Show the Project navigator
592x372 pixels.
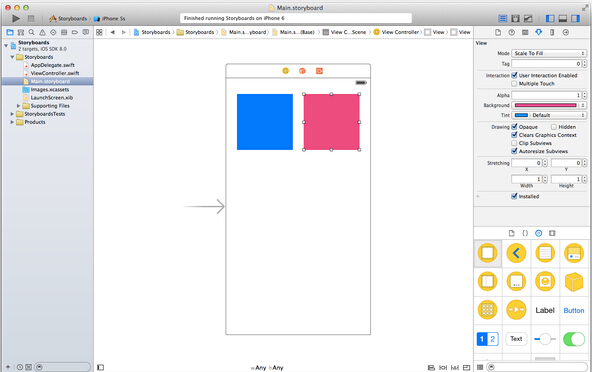(10, 32)
